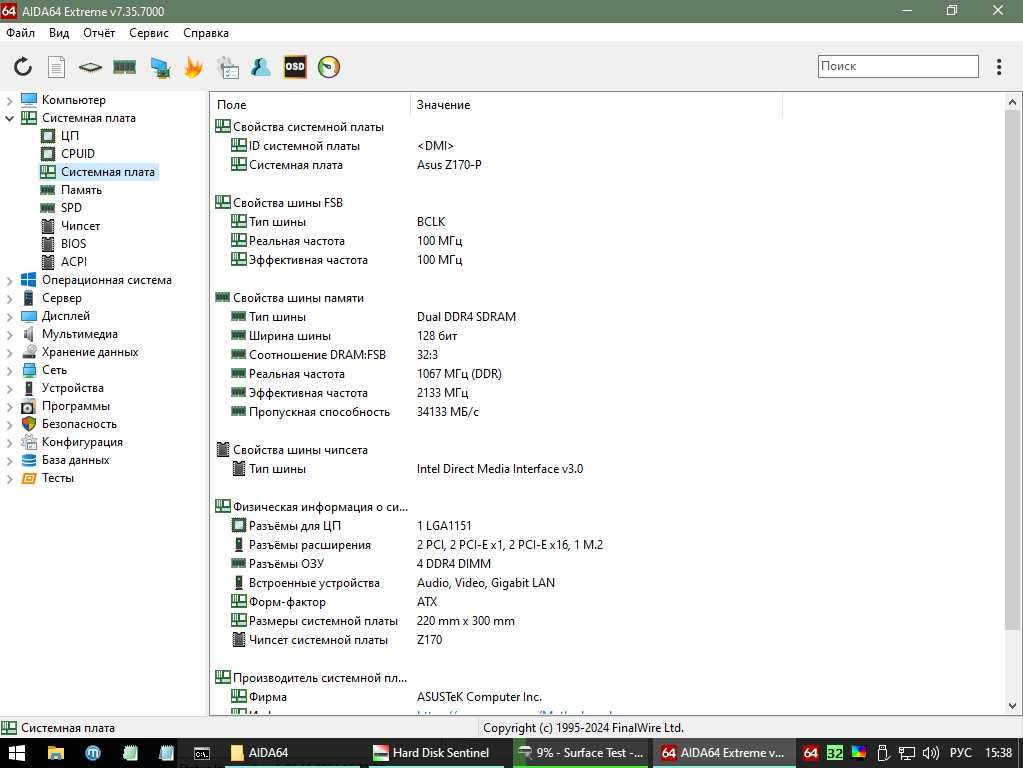1023x768 pixels.
Task: Collapse the Системная плата tree node
Action: click(9, 118)
